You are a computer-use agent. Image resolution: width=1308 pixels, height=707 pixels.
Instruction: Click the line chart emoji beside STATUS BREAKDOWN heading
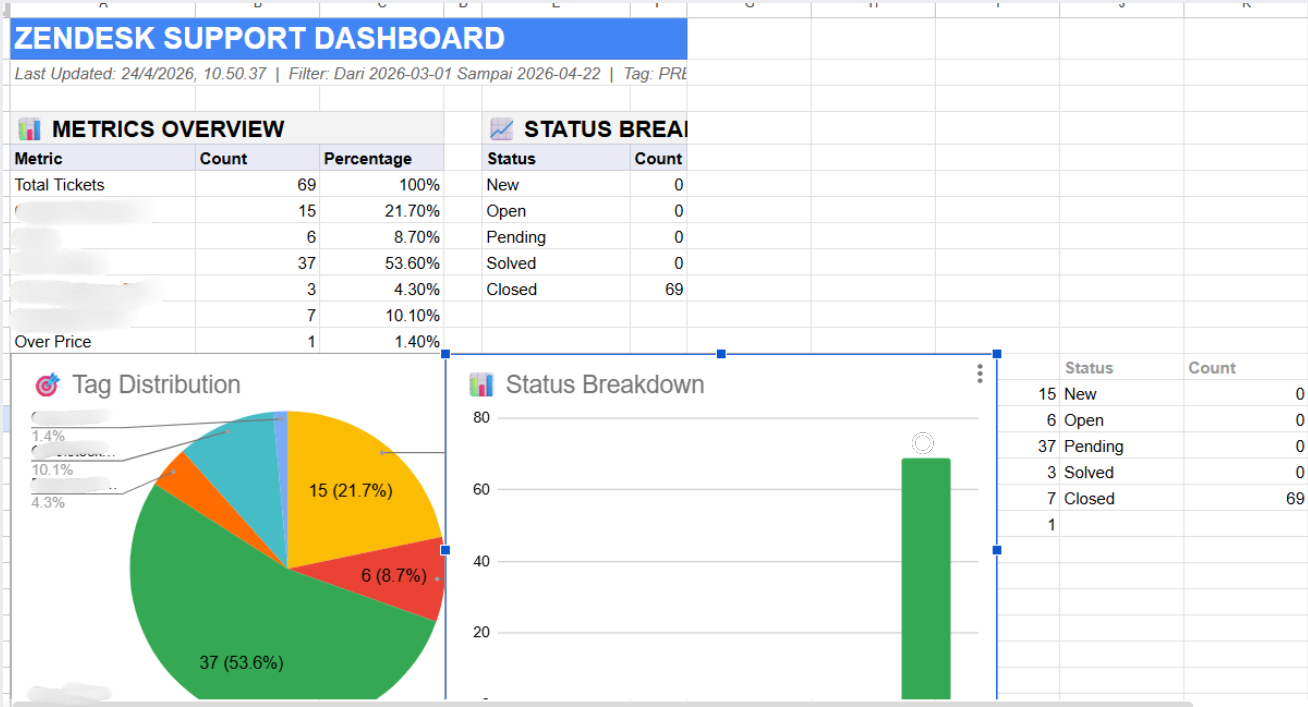502,129
